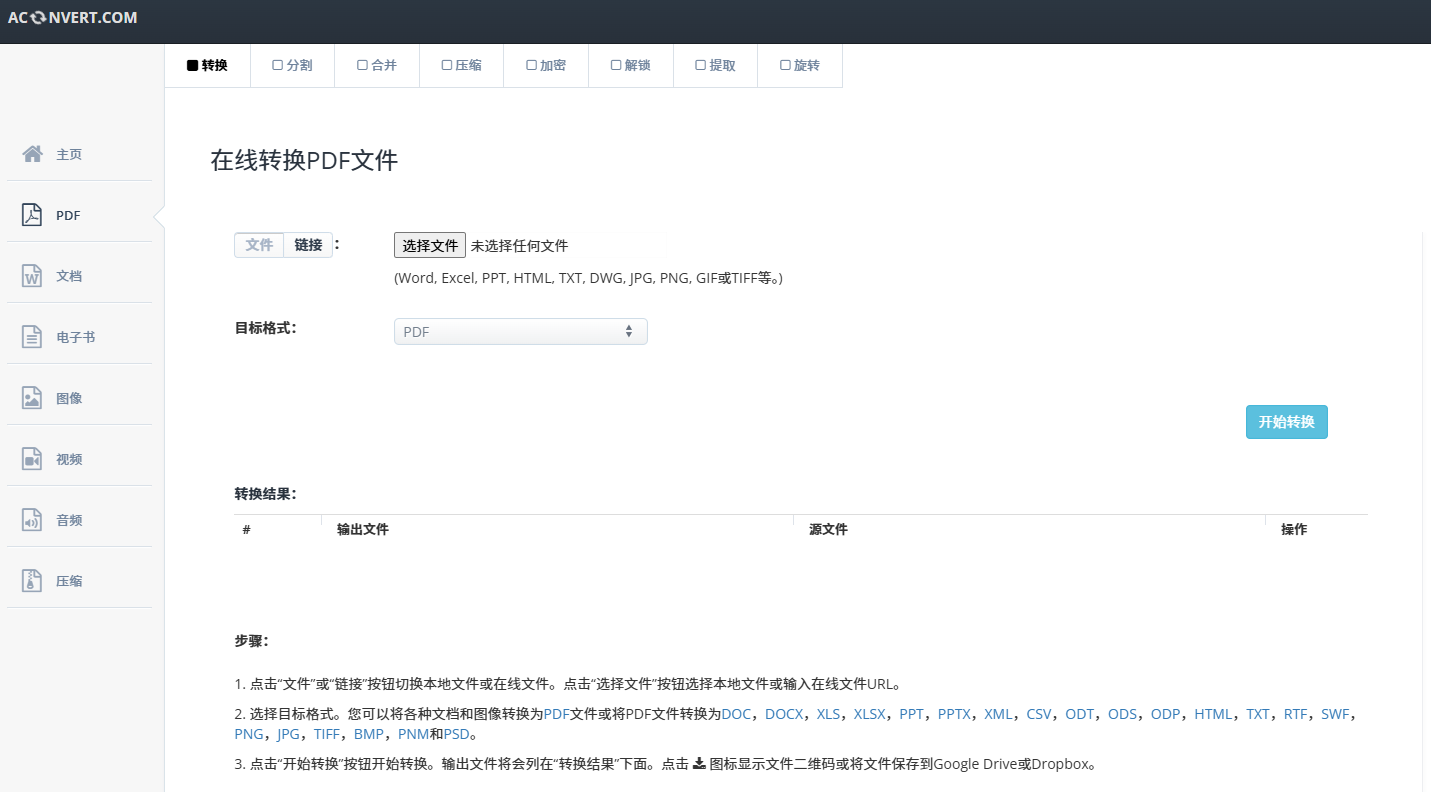1431x792 pixels.
Task: Select the 分割 (split) tab checkbox
Action: 278,65
